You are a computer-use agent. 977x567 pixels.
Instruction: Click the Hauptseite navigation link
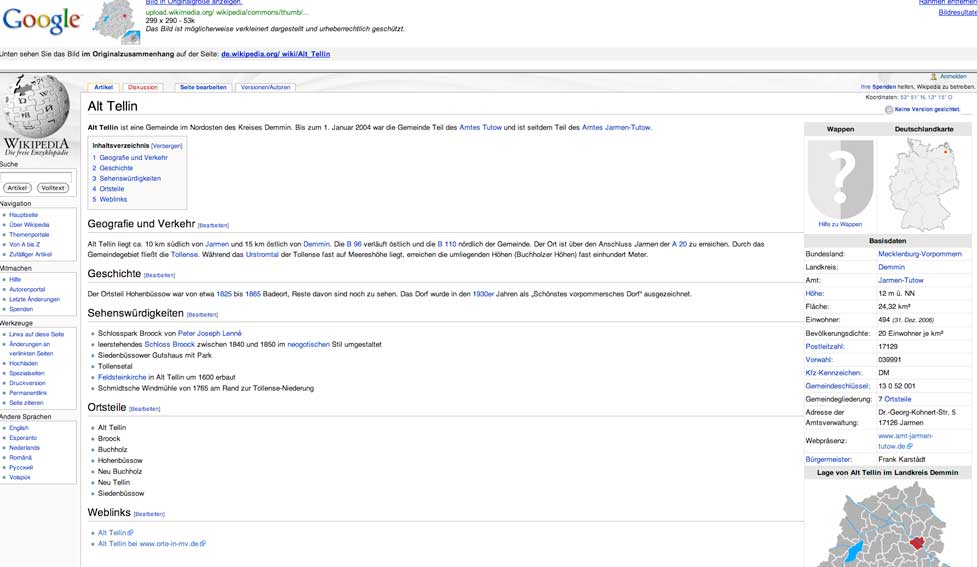[25, 214]
